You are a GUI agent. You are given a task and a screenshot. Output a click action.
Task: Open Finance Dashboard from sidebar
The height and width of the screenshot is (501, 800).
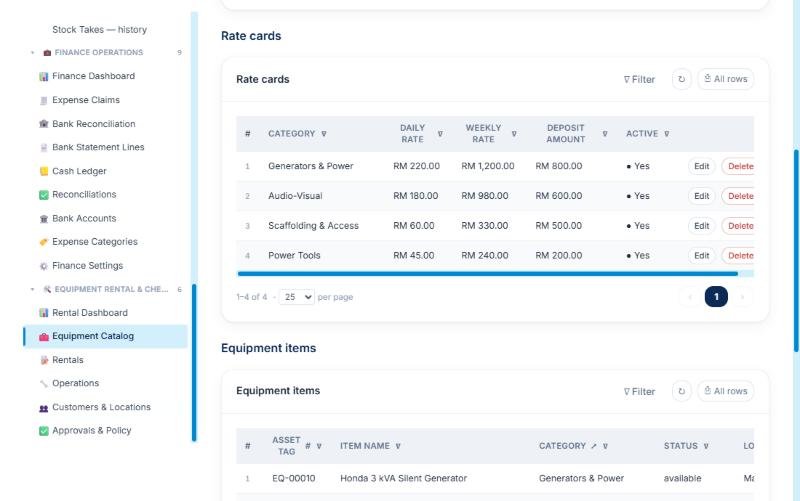[x=93, y=76]
